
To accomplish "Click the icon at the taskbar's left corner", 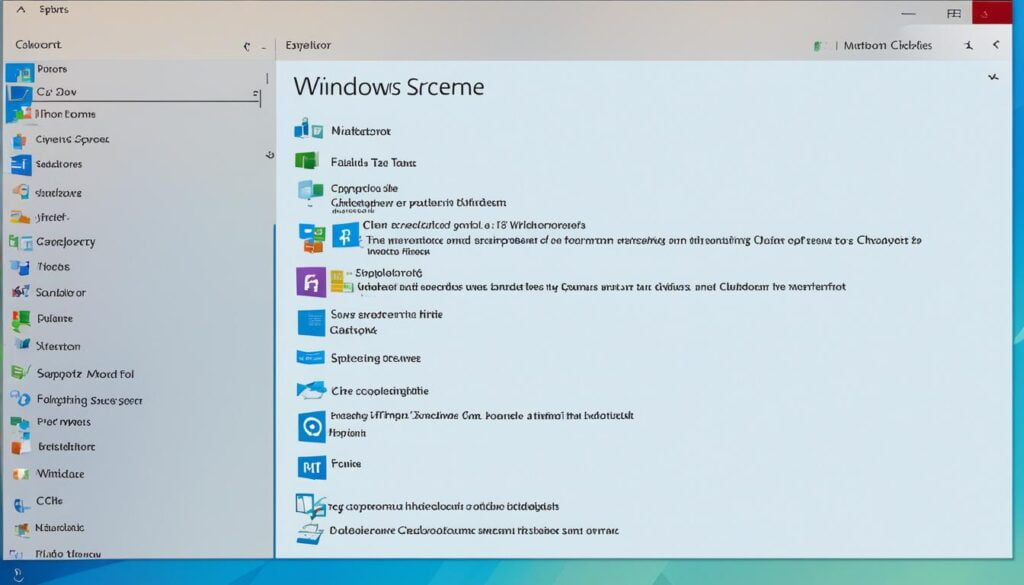I will tap(18, 575).
